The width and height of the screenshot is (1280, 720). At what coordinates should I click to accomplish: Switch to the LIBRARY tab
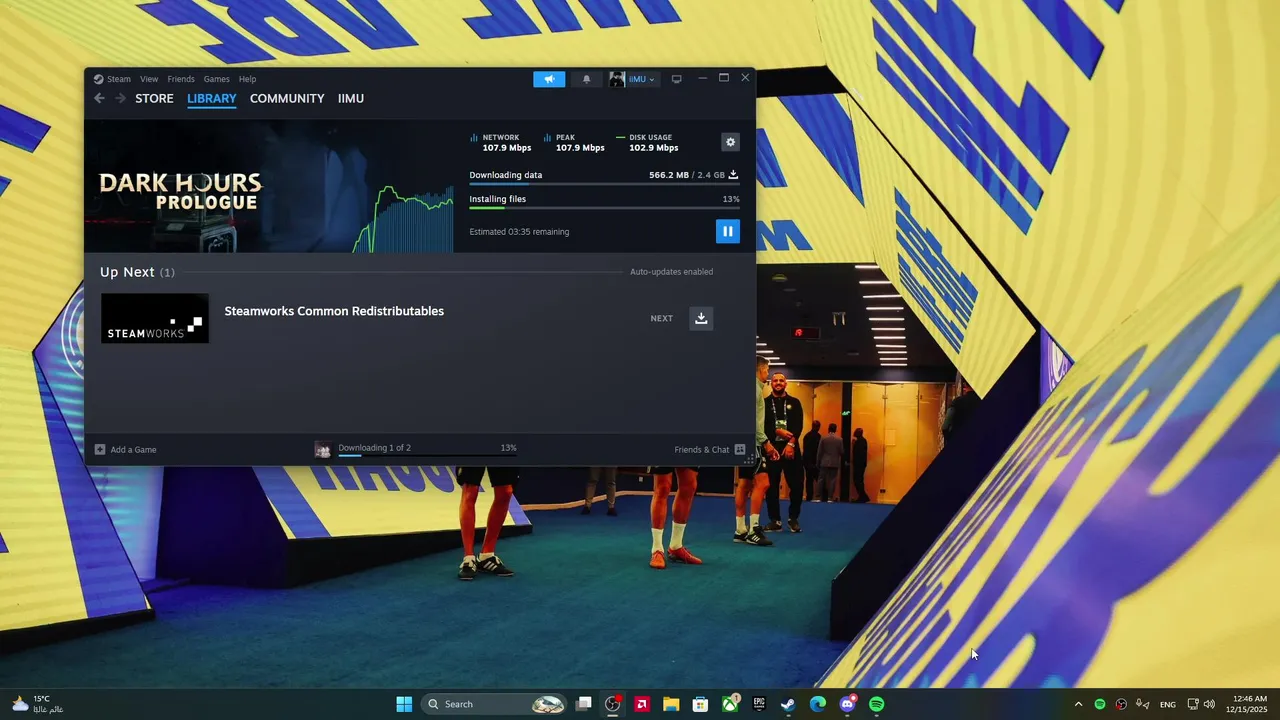pos(212,98)
